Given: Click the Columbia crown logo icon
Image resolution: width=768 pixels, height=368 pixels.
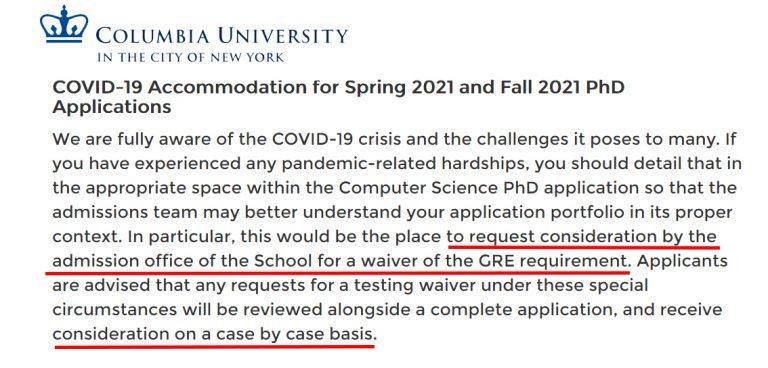Looking at the screenshot, I should pyautogui.click(x=65, y=24).
